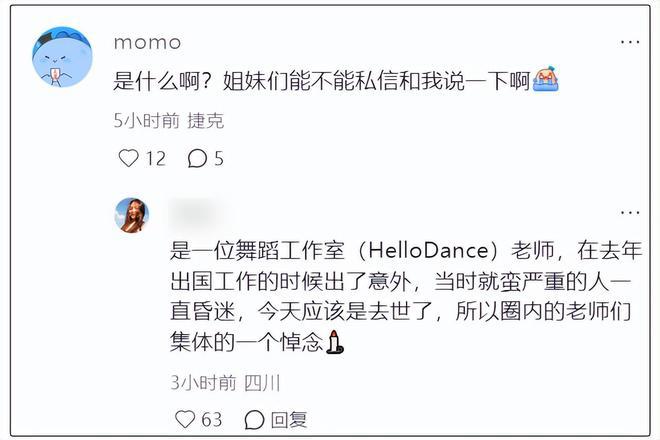This screenshot has height=440, width=660.
Task: Click the like count 12
Action: tap(155, 158)
